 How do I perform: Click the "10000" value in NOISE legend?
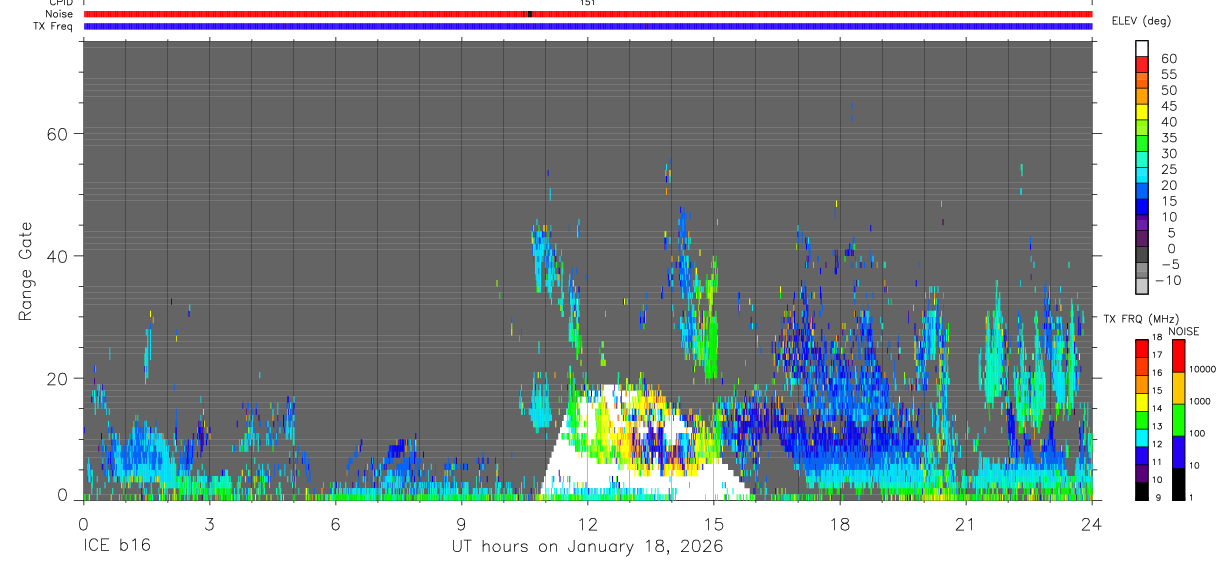click(1202, 369)
